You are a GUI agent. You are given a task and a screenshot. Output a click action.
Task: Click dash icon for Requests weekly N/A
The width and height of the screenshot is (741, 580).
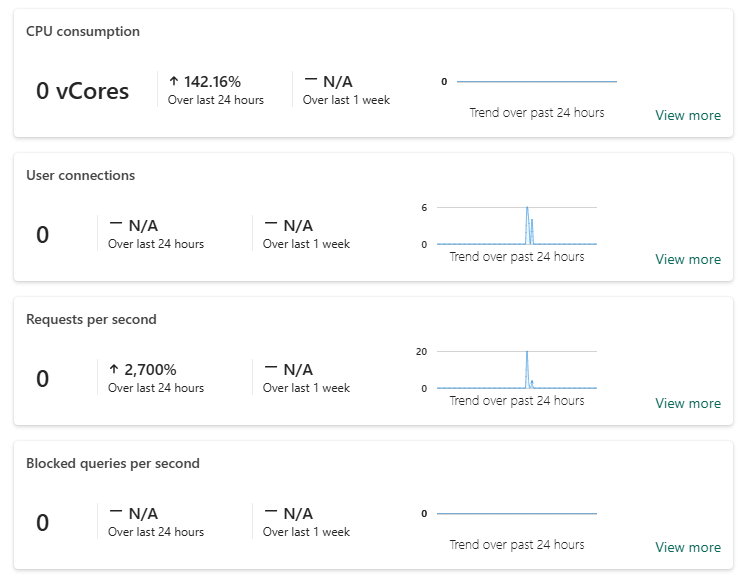(271, 369)
